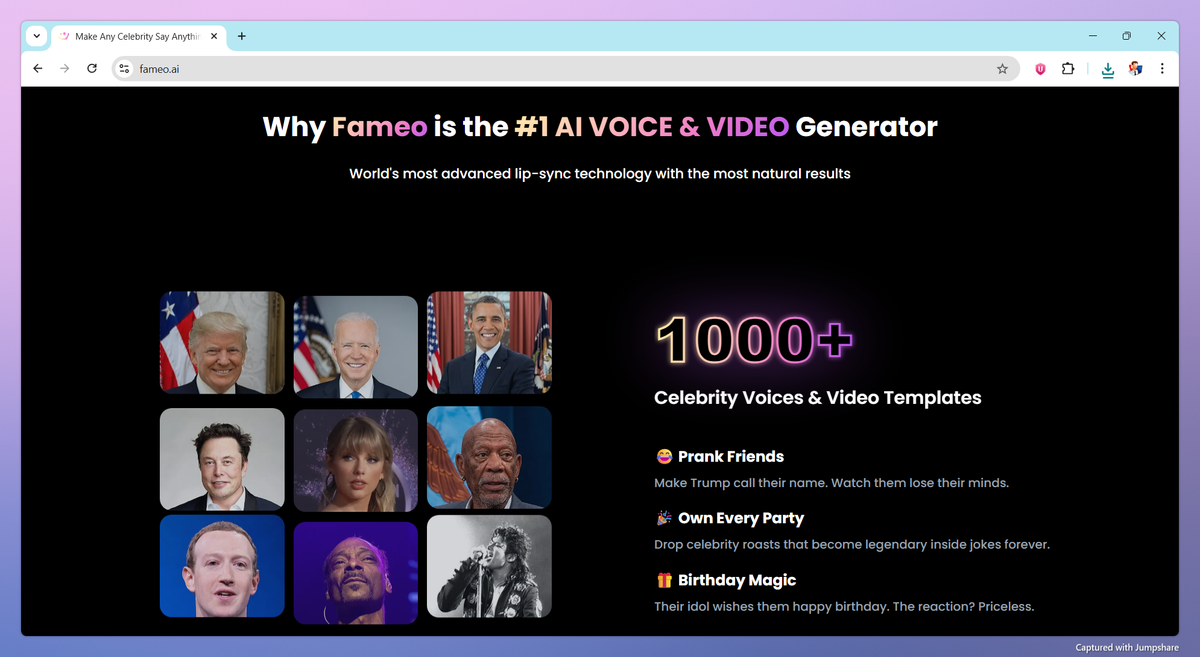Open the browser extensions puzzle icon
The height and width of the screenshot is (657, 1200).
[x=1068, y=69]
